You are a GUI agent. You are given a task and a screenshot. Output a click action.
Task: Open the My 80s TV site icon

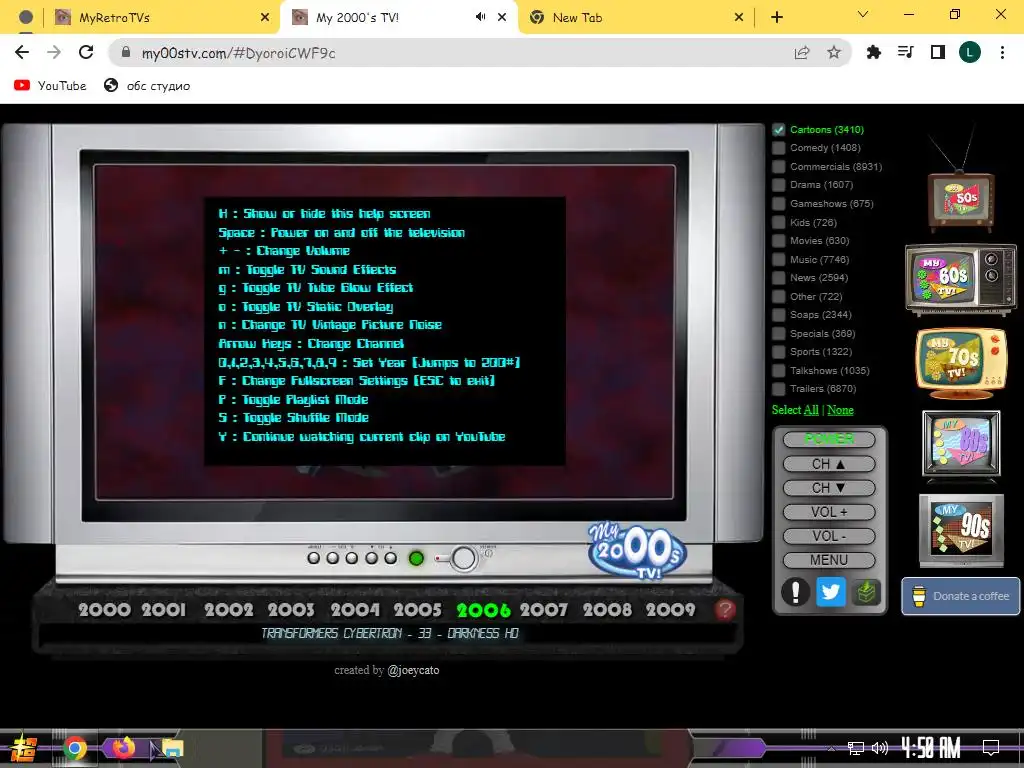coord(961,444)
